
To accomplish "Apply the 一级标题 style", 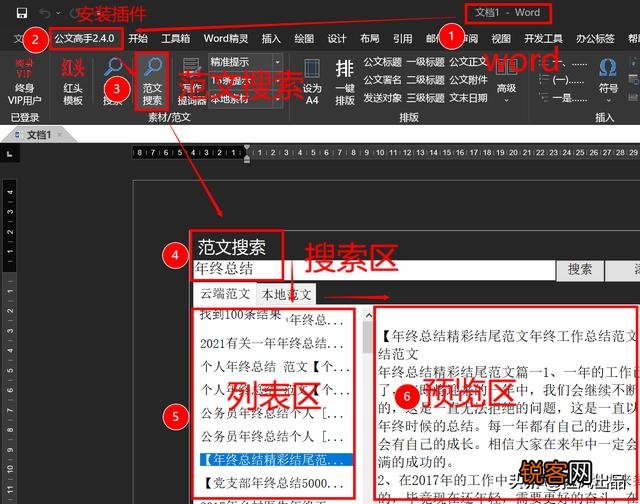I will (x=425, y=62).
